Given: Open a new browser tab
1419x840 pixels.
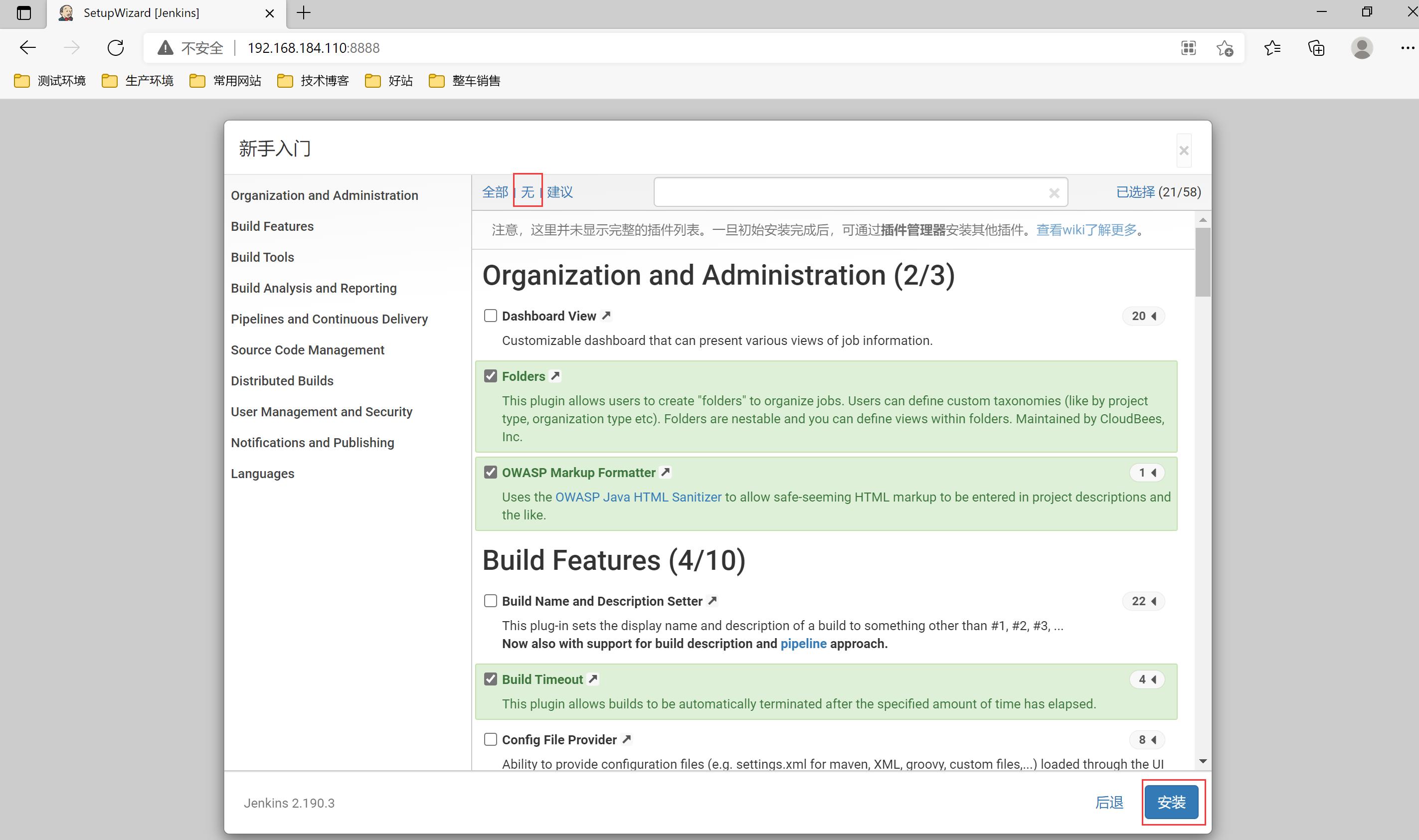Looking at the screenshot, I should (x=304, y=13).
